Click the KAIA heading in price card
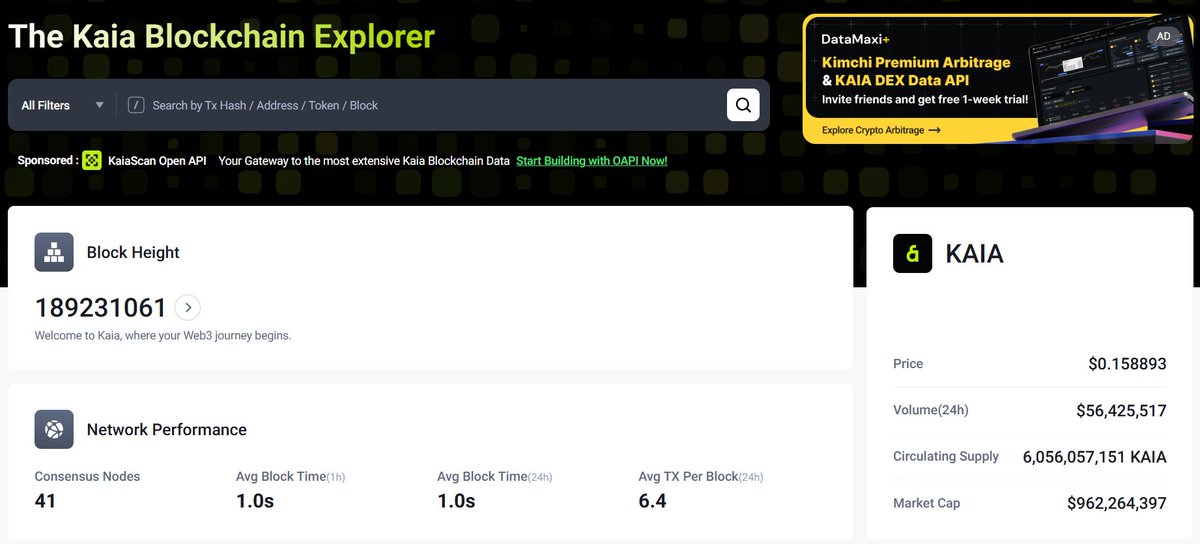Viewport: 1200px width, 544px height. (x=974, y=254)
